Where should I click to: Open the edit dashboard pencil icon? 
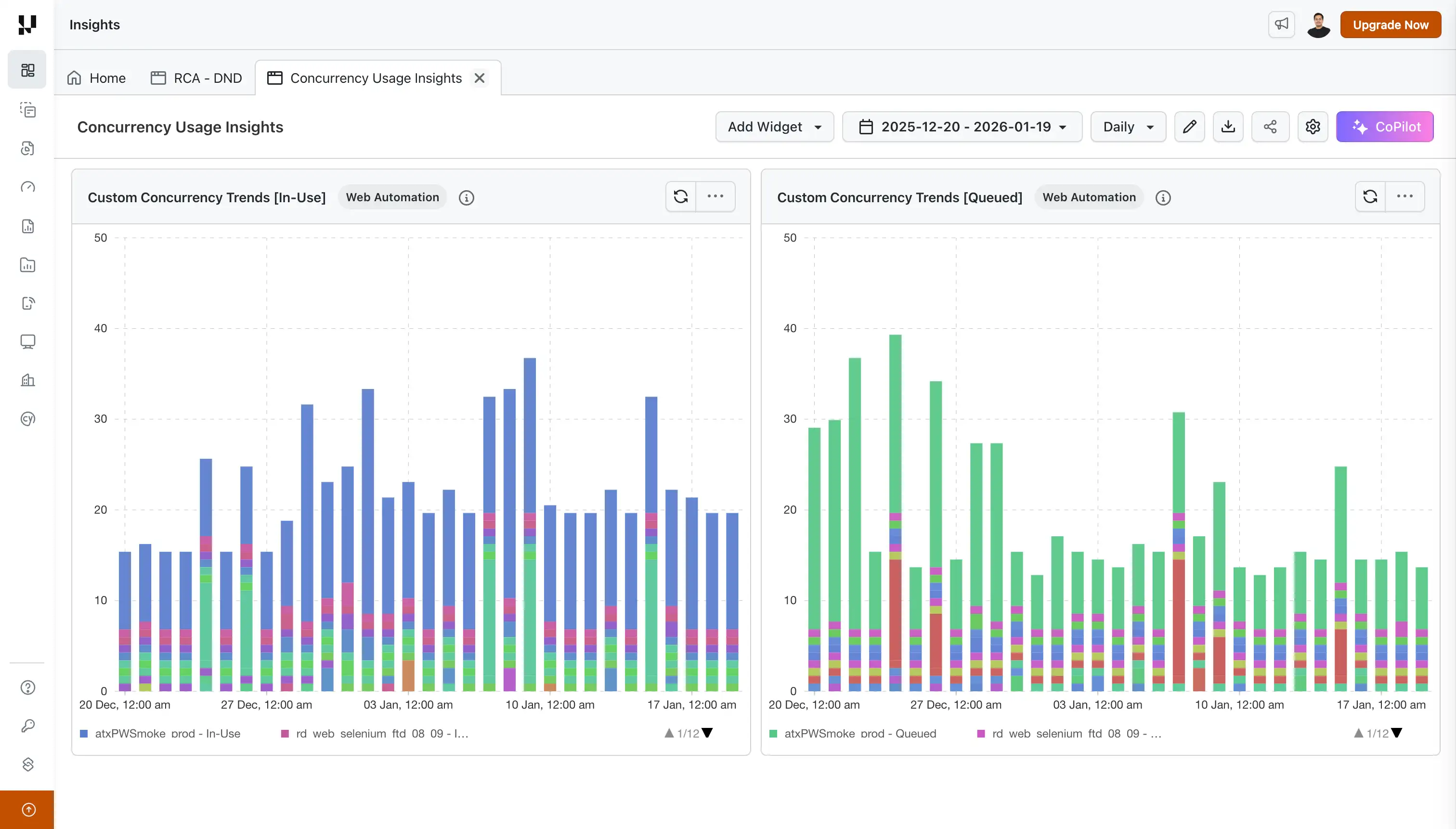[1189, 127]
